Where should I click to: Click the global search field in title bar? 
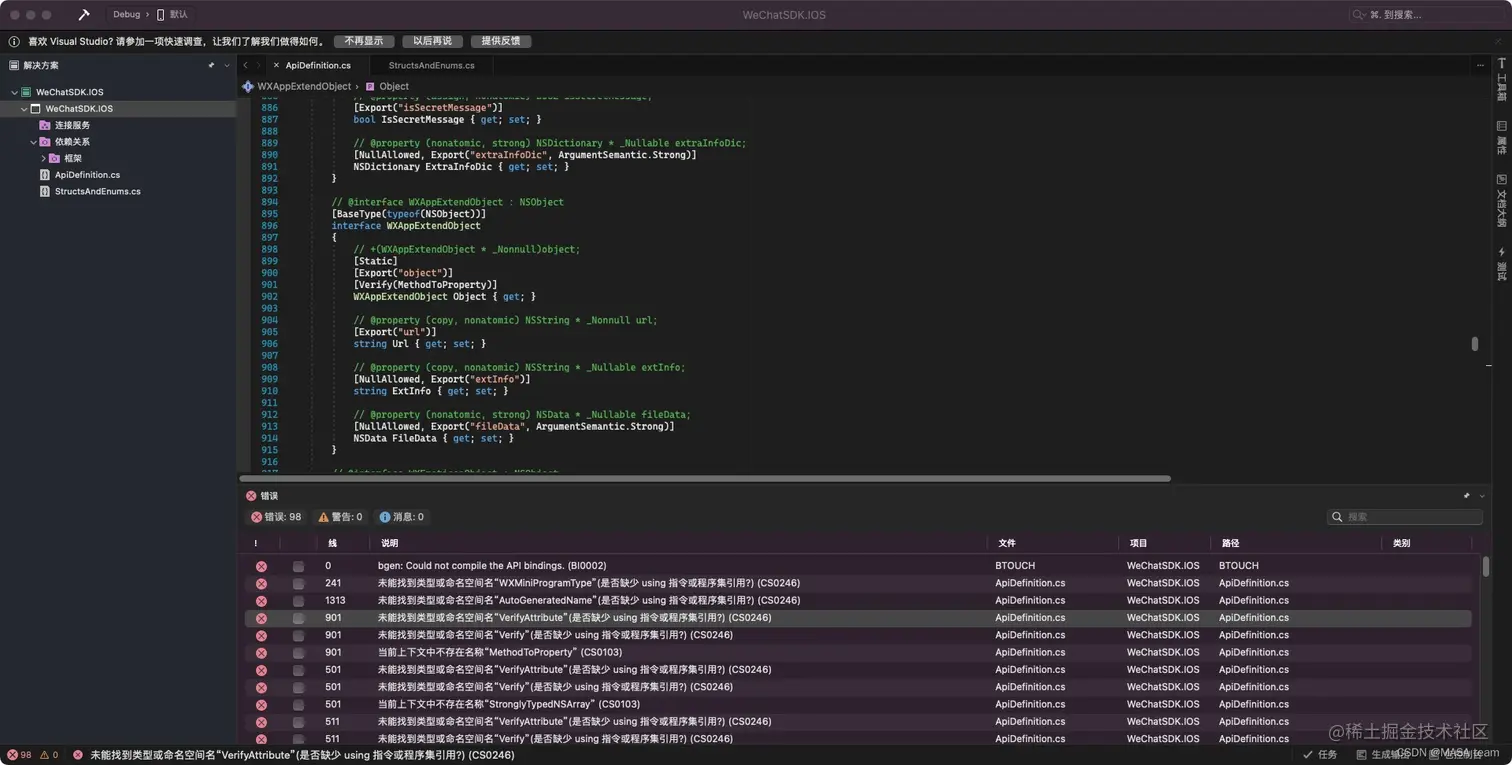point(1426,15)
